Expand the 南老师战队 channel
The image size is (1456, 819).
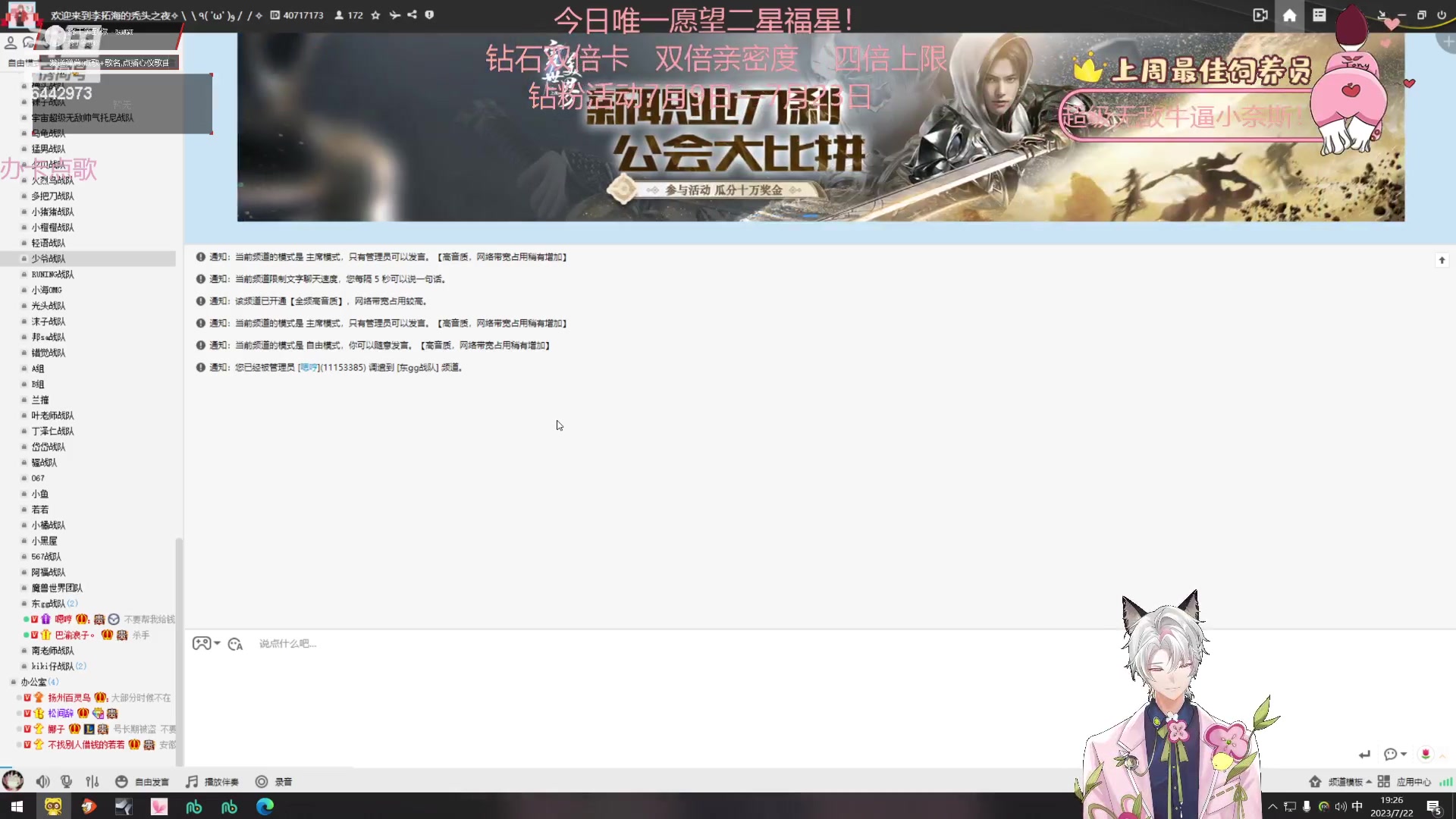[24, 651]
